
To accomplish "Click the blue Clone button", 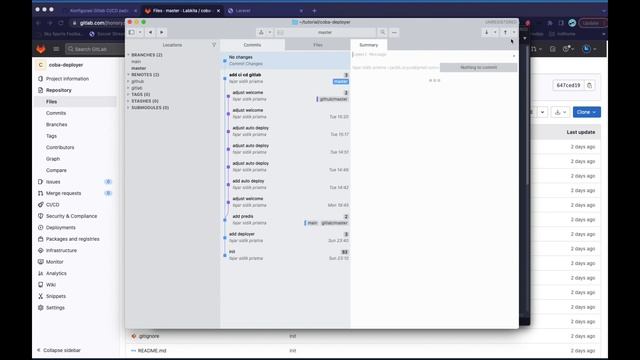I will [x=587, y=112].
